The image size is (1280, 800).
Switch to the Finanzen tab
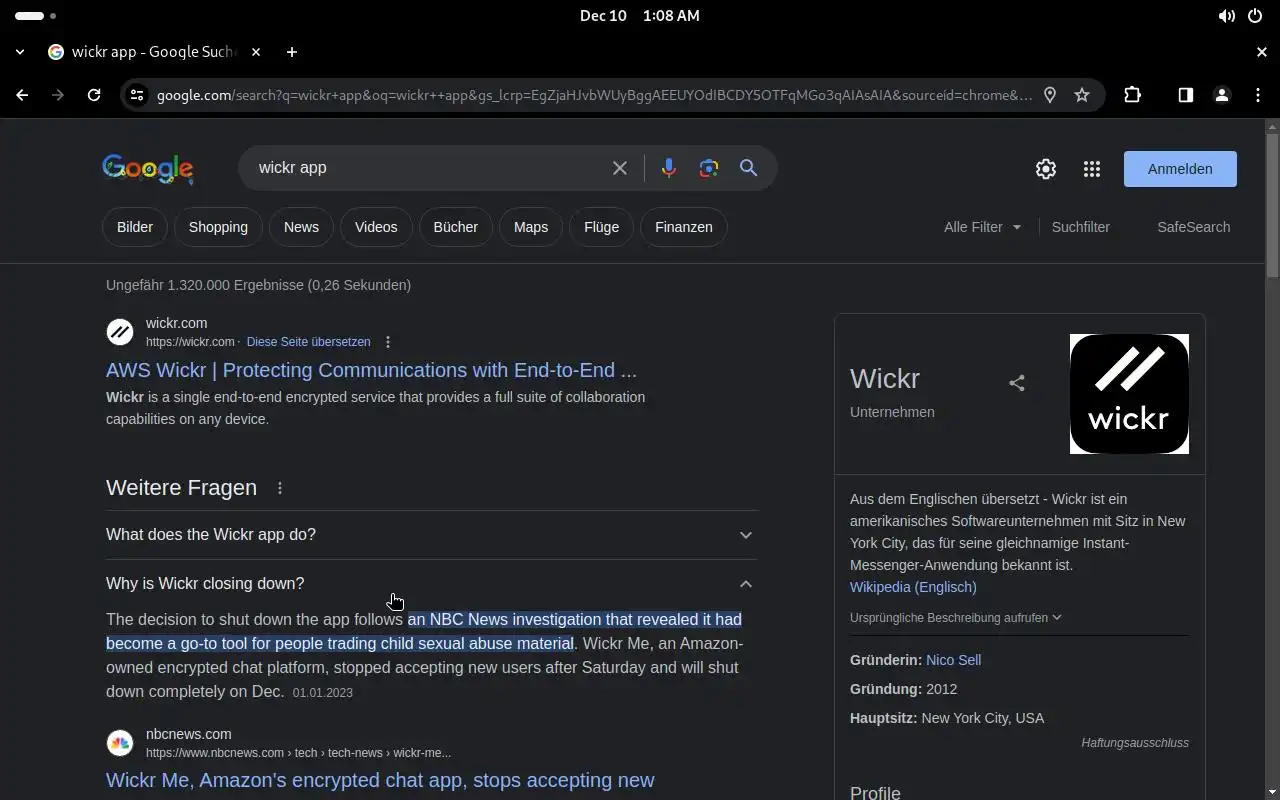point(684,227)
